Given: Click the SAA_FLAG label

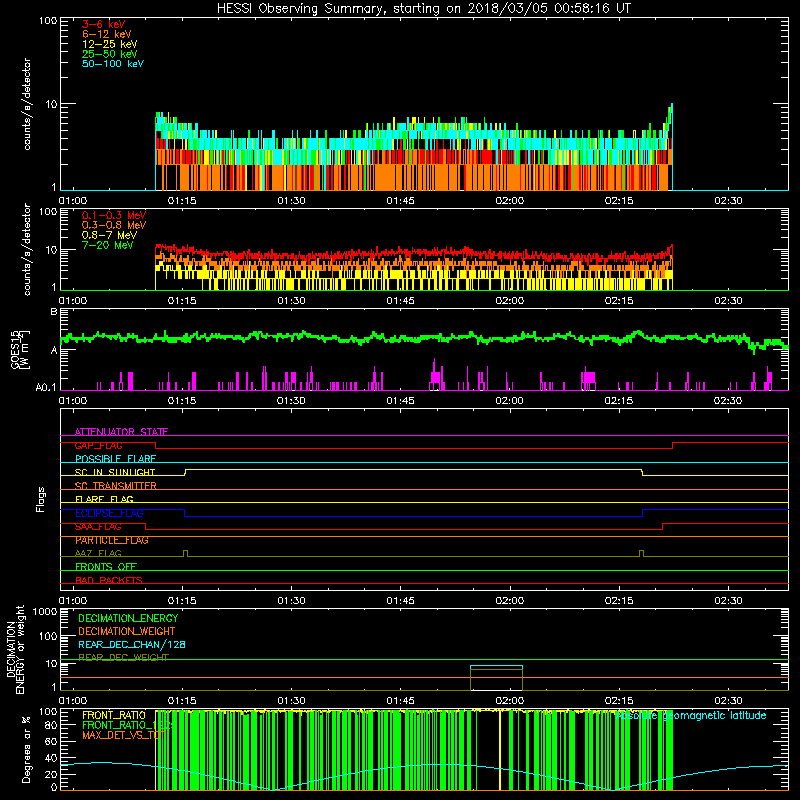Looking at the screenshot, I should pyautogui.click(x=98, y=527).
